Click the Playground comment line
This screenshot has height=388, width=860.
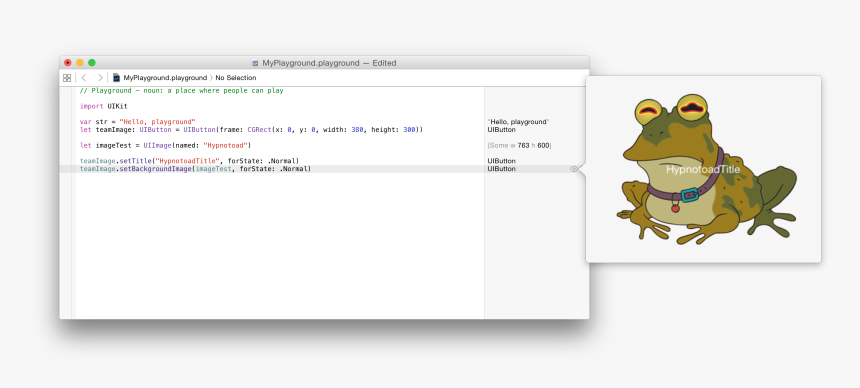coord(182,91)
